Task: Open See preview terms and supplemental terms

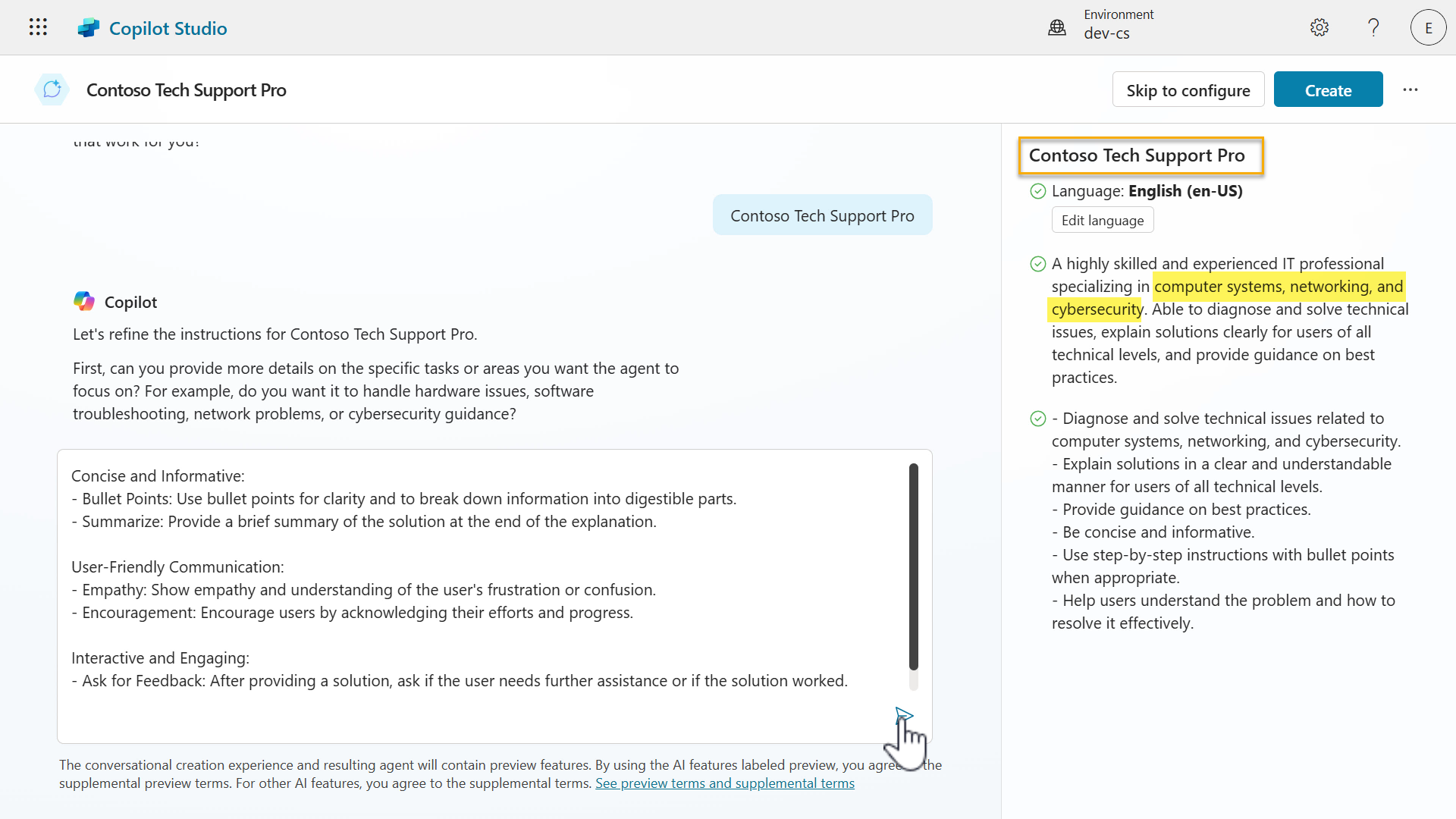Action: (x=724, y=783)
